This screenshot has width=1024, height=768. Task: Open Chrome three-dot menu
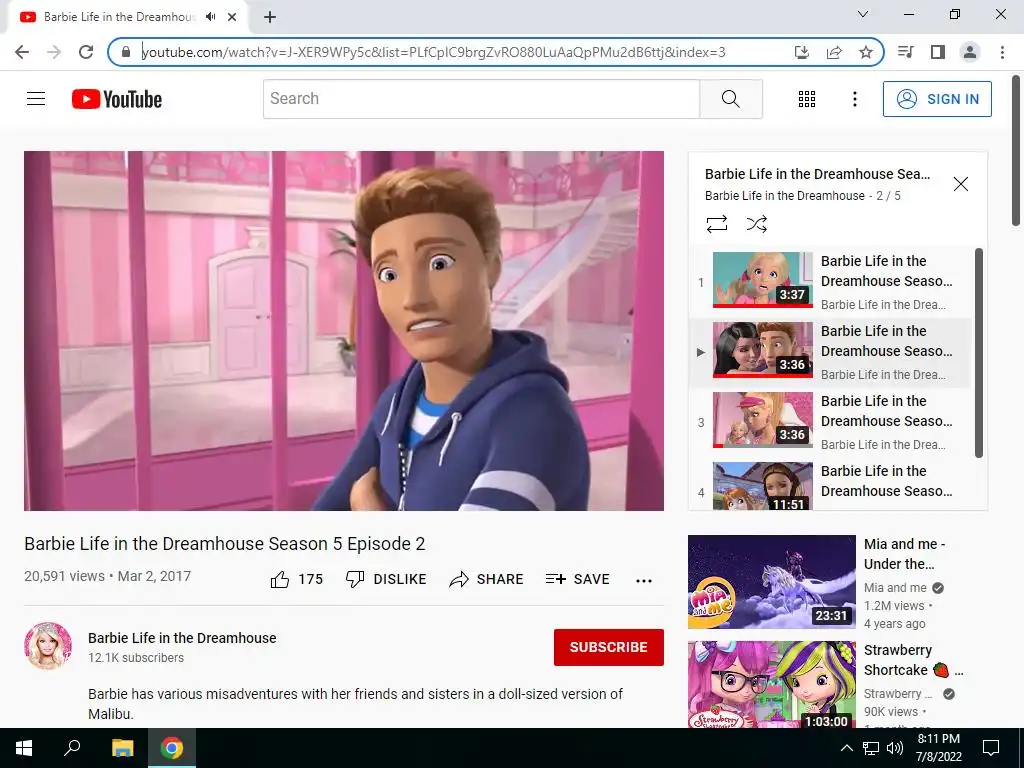1002,52
